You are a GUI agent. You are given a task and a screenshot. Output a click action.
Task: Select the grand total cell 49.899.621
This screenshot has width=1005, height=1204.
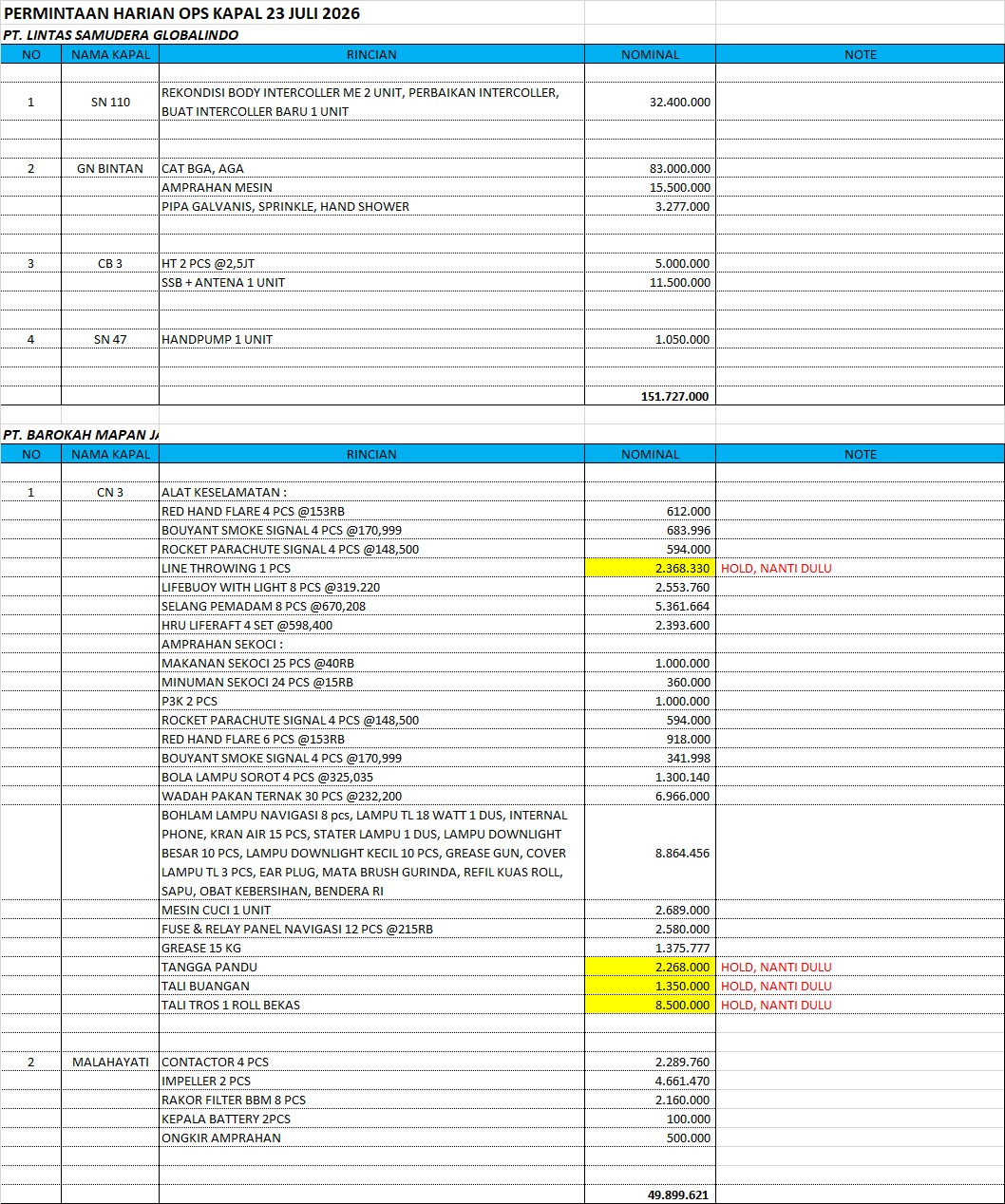point(650,1195)
